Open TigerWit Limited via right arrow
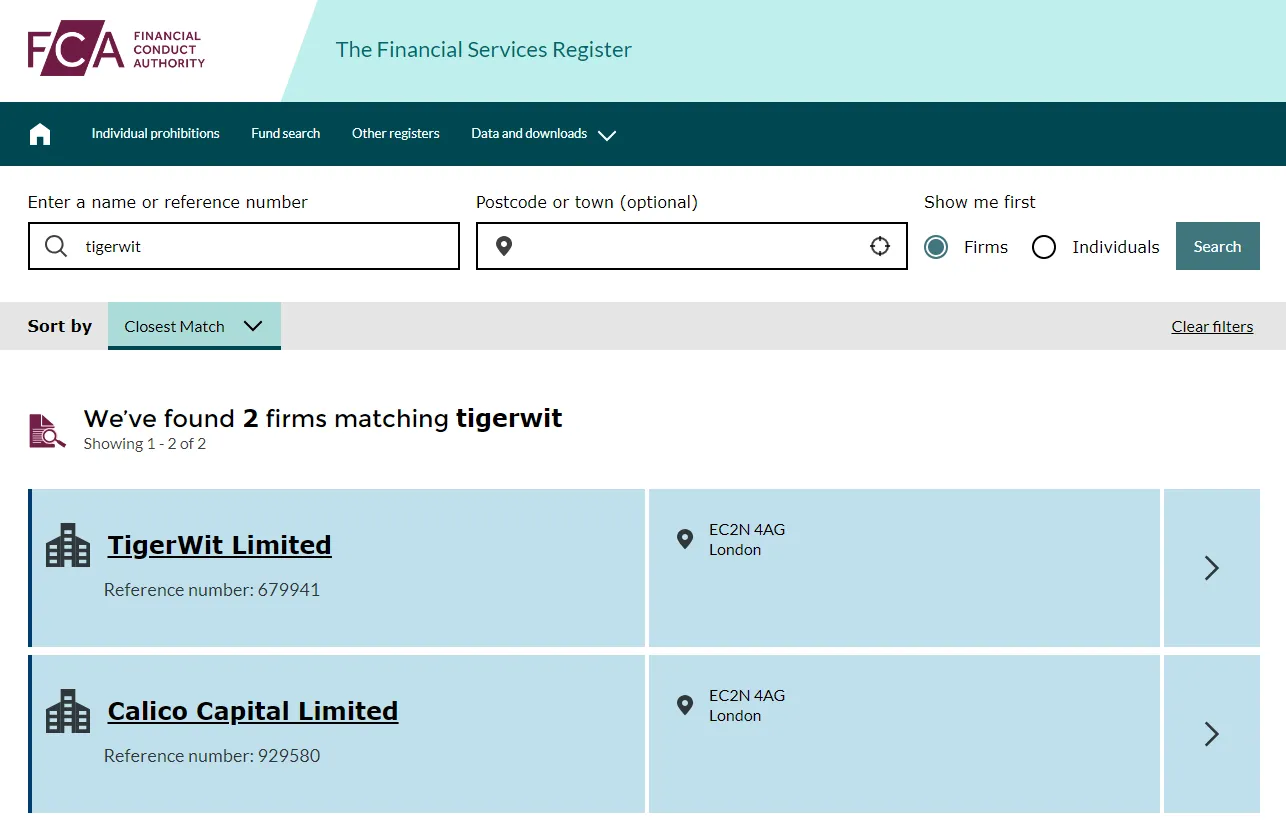This screenshot has width=1286, height=833. tap(1212, 568)
